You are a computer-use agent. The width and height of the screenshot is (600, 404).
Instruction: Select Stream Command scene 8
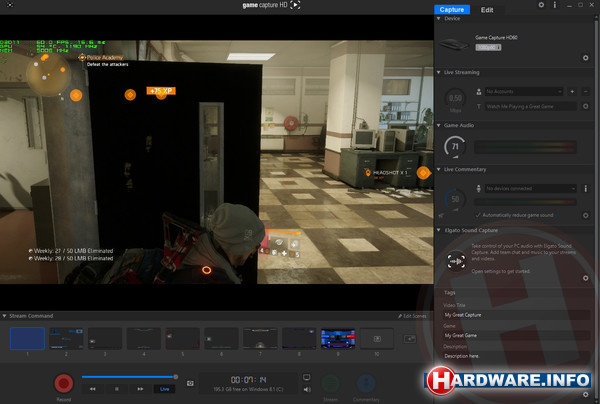pyautogui.click(x=299, y=339)
